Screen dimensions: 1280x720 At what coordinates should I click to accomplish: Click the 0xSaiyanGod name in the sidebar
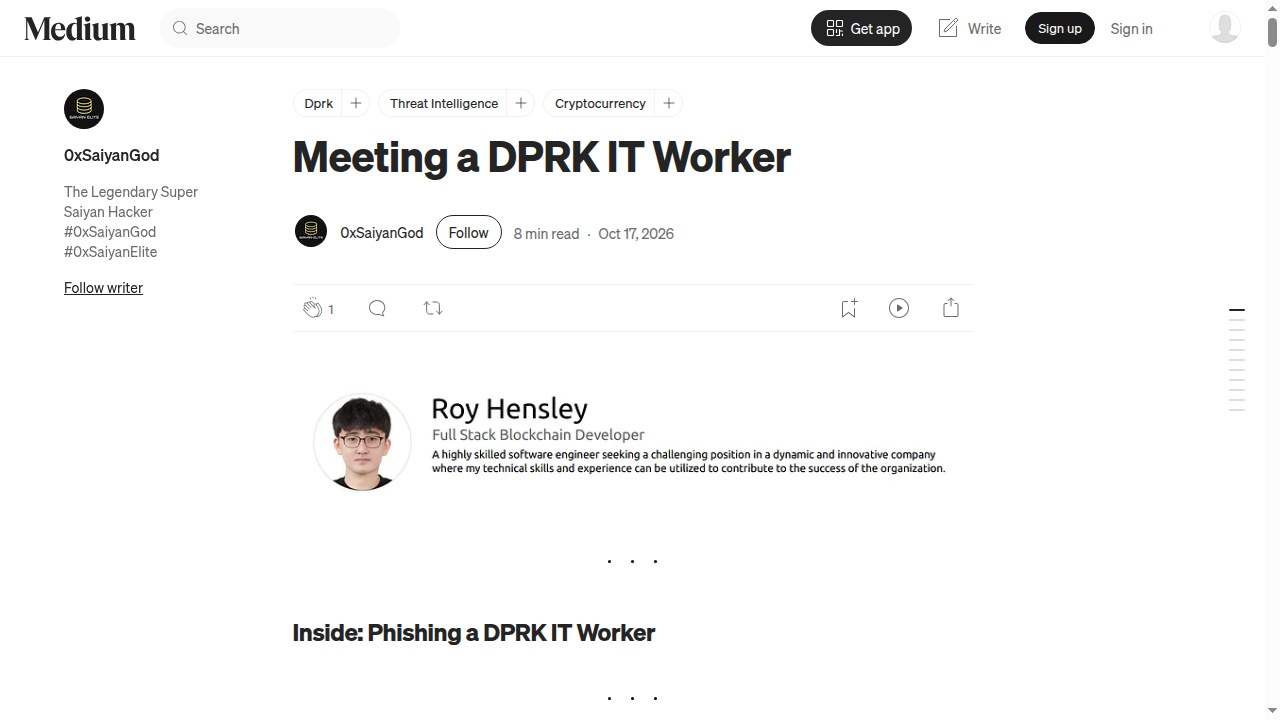[x=111, y=155]
